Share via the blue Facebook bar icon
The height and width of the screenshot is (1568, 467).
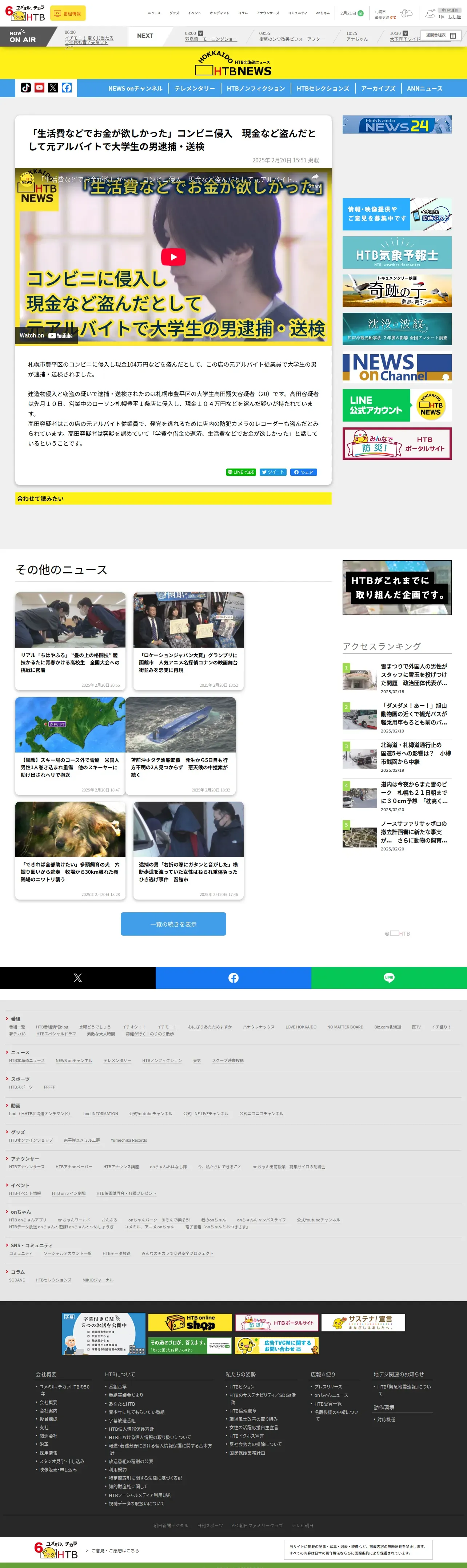233,977
